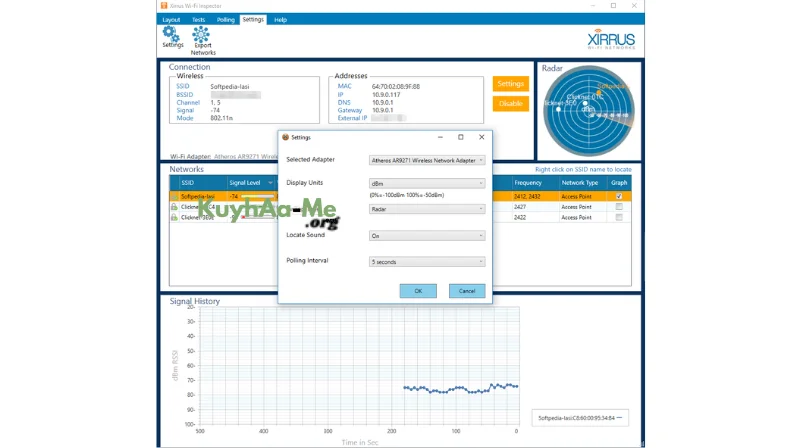Viewport: 800px width, 448px height.
Task: Click IP address value 10.9.0.117
Action: point(386,95)
